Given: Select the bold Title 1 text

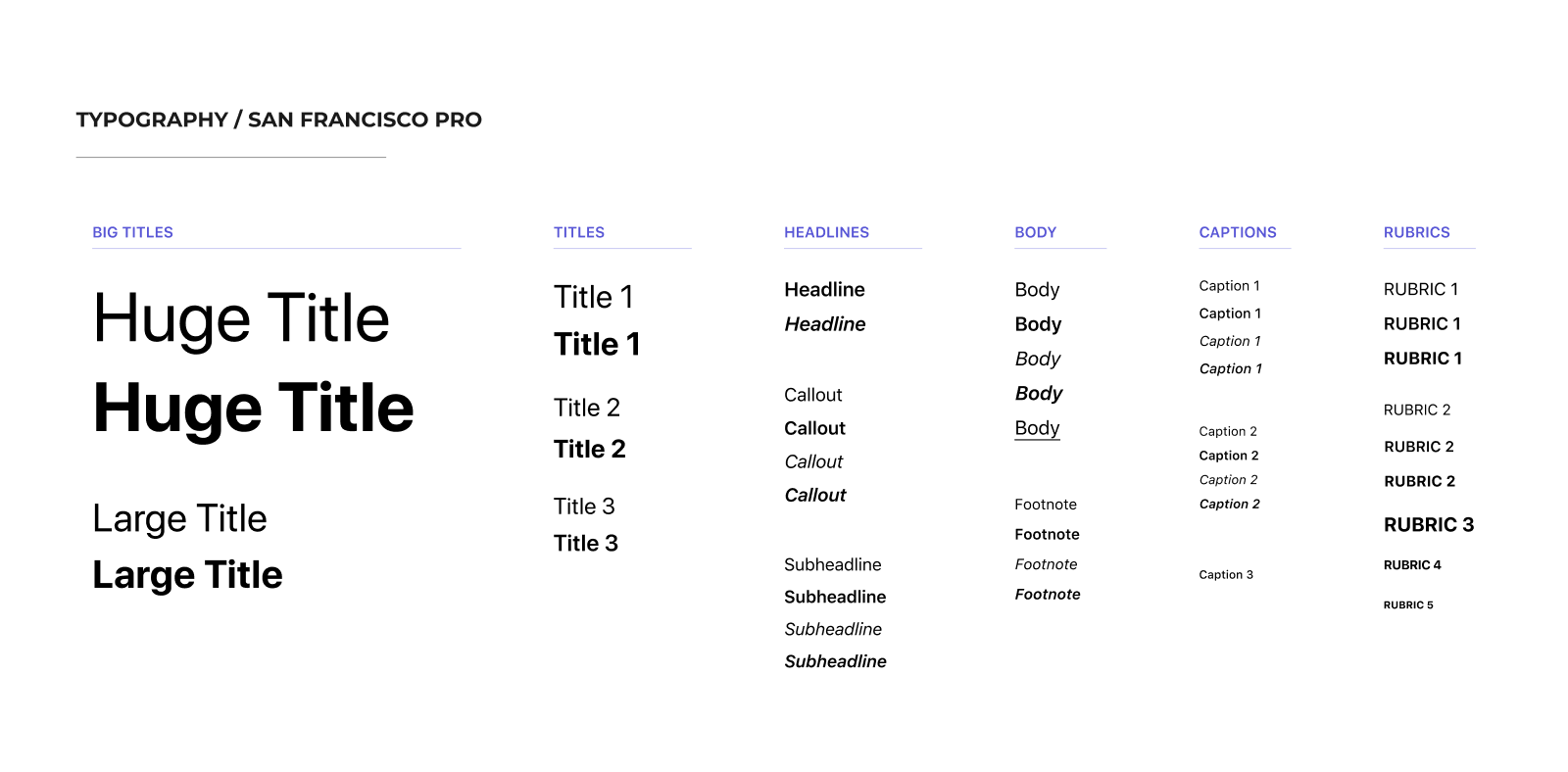Looking at the screenshot, I should pos(597,344).
